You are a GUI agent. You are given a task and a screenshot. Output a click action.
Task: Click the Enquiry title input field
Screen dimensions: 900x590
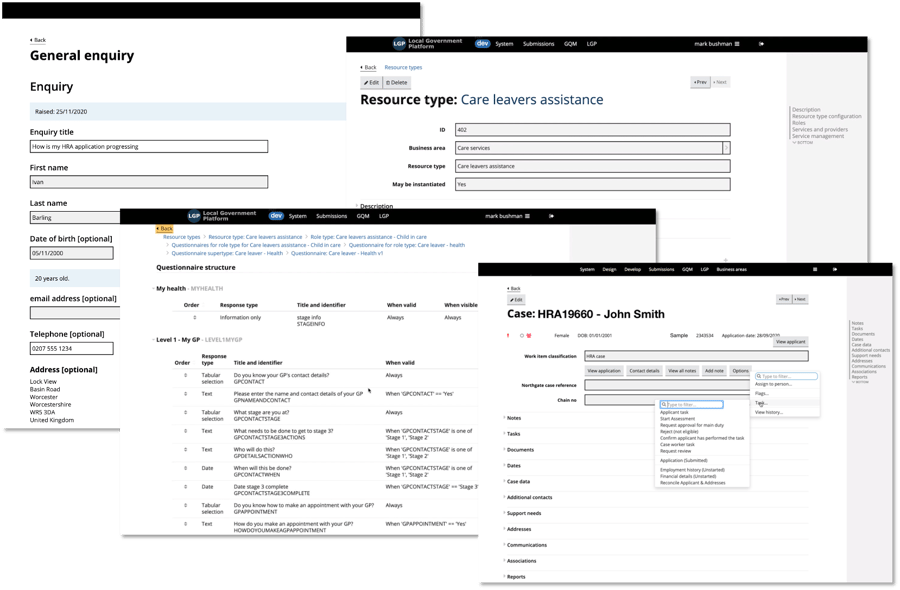point(149,146)
